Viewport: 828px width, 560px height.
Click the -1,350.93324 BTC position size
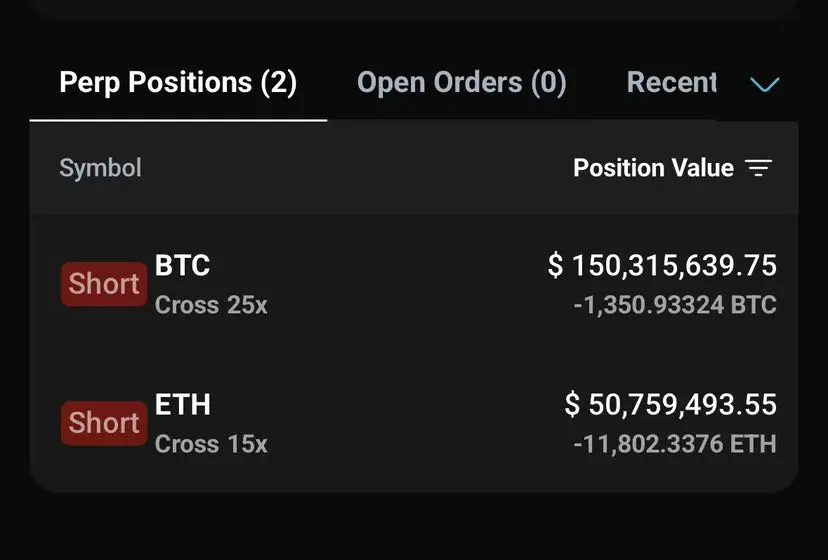click(x=675, y=305)
